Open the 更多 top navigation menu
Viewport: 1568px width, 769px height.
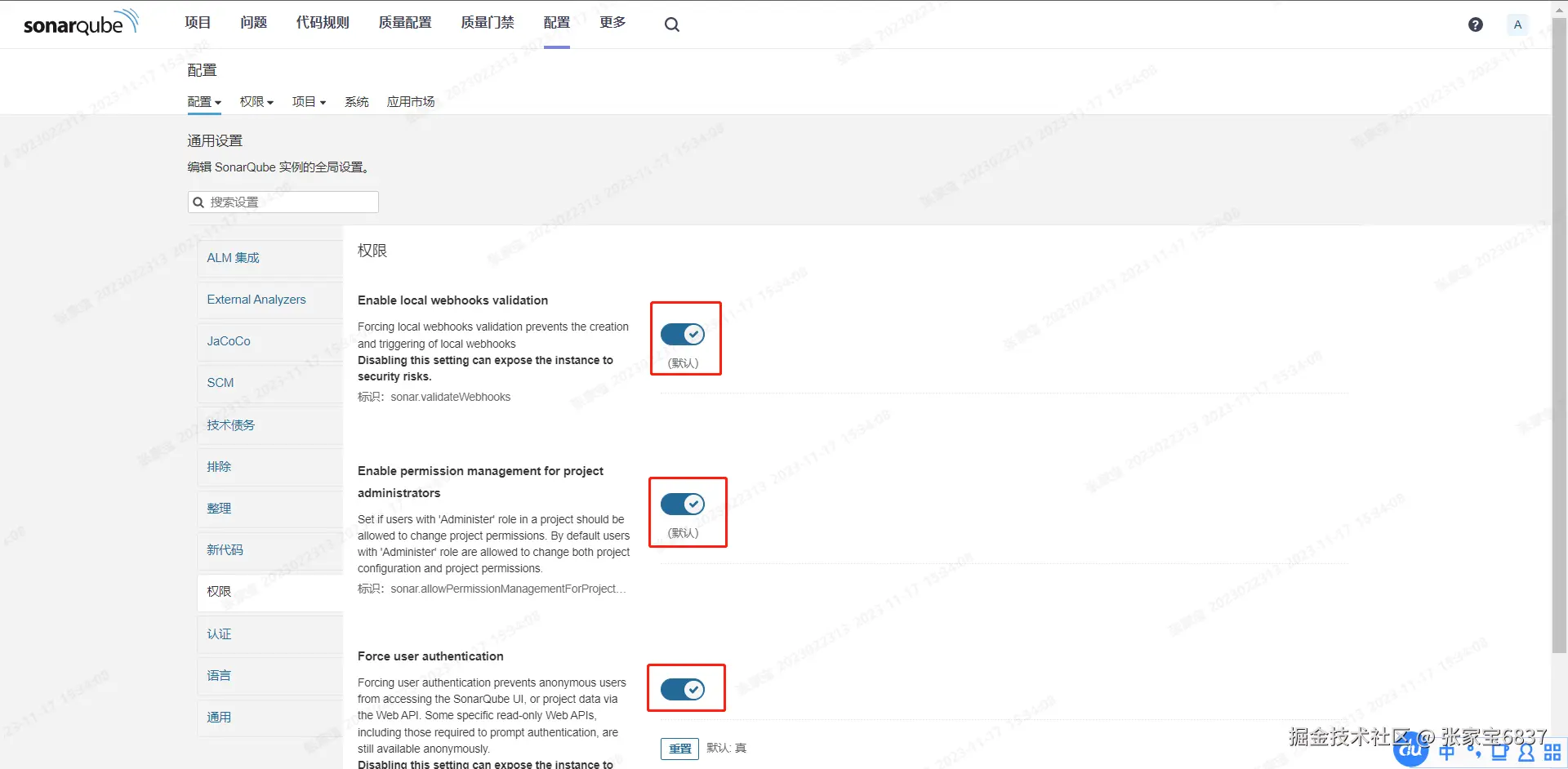612,23
